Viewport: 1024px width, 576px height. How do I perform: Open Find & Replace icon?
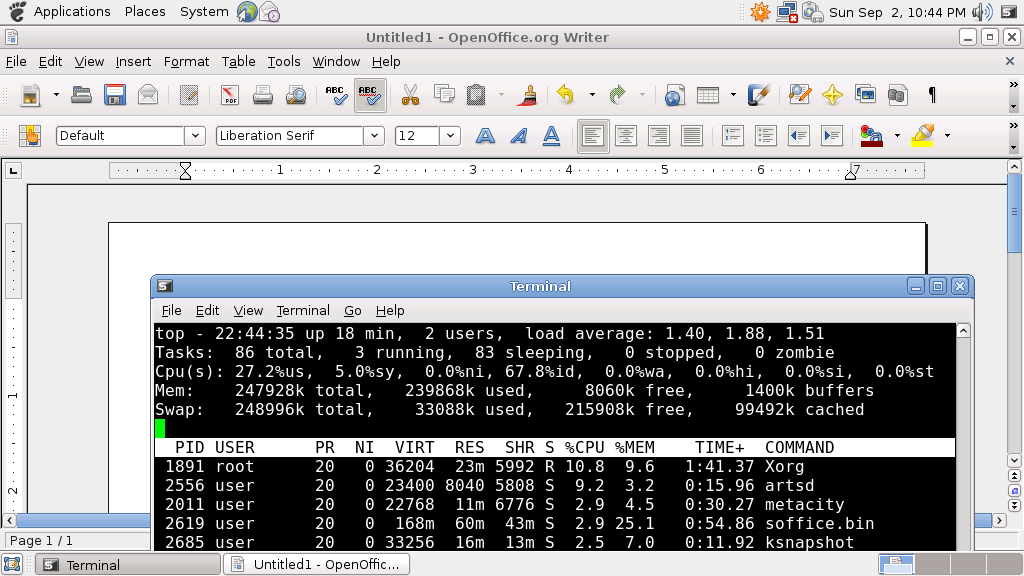point(799,95)
